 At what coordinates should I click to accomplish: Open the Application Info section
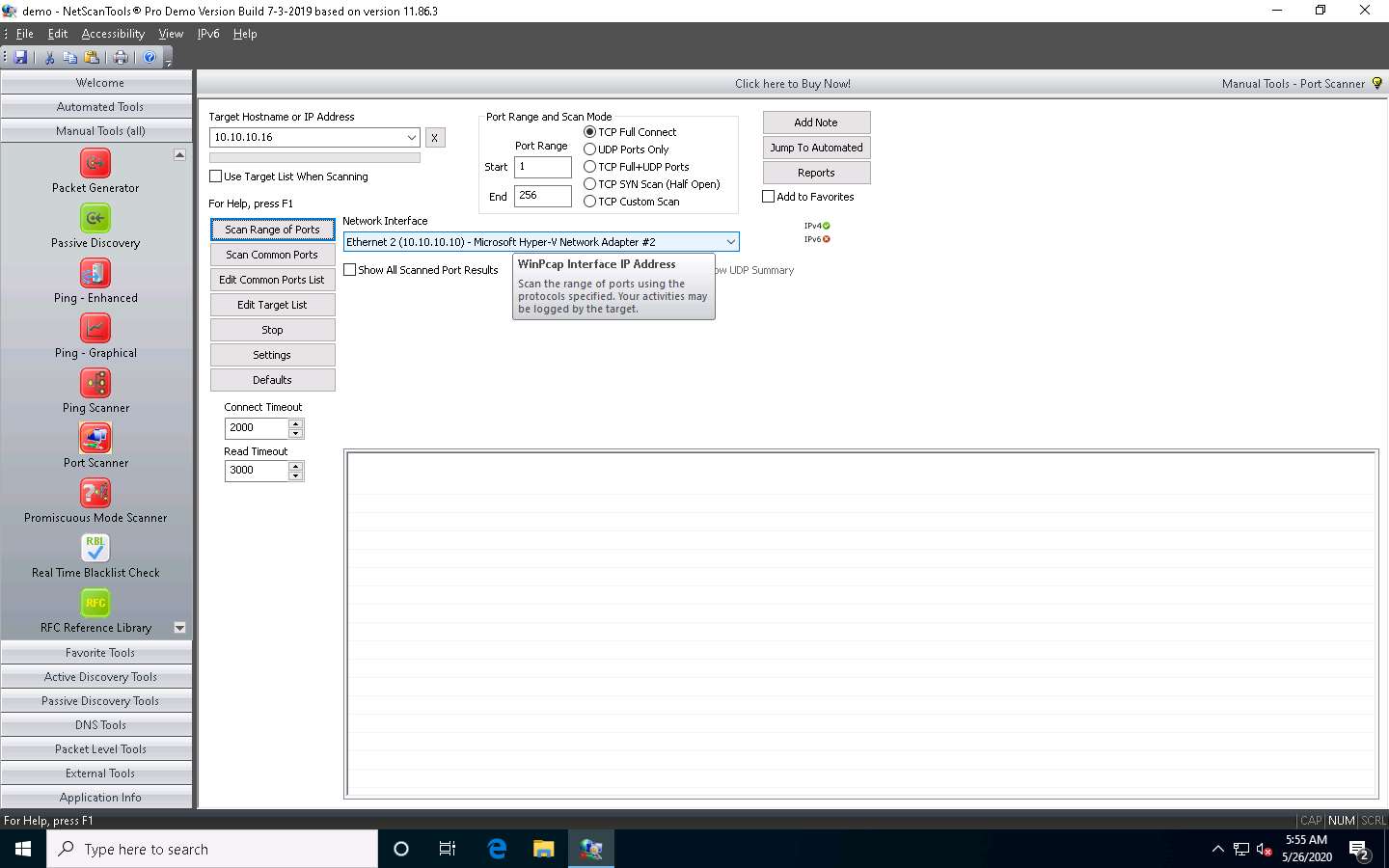tap(96, 798)
